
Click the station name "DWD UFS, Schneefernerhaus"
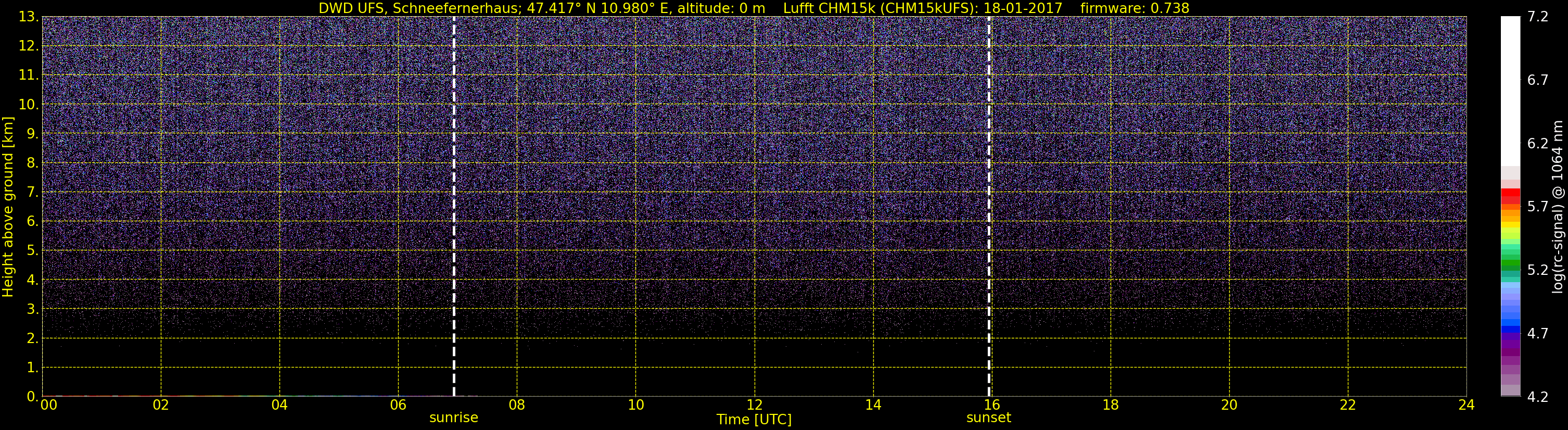[419, 8]
